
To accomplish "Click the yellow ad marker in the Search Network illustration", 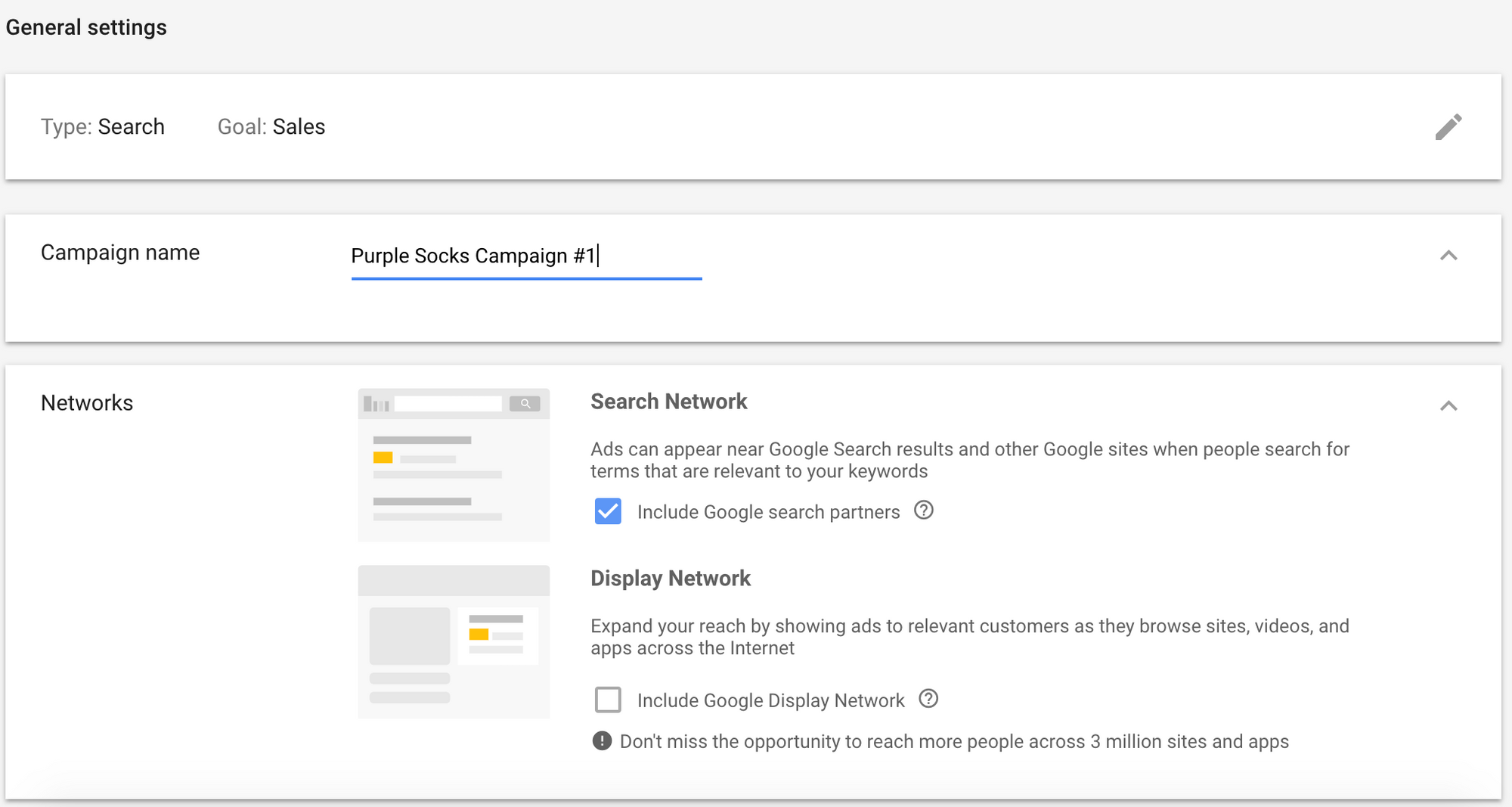I will (383, 458).
